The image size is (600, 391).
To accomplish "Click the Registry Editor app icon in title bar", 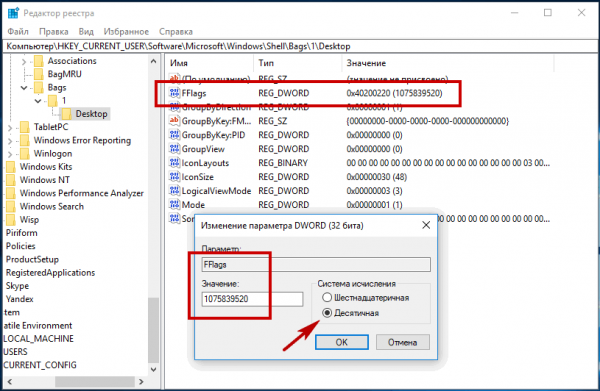I will point(13,13).
